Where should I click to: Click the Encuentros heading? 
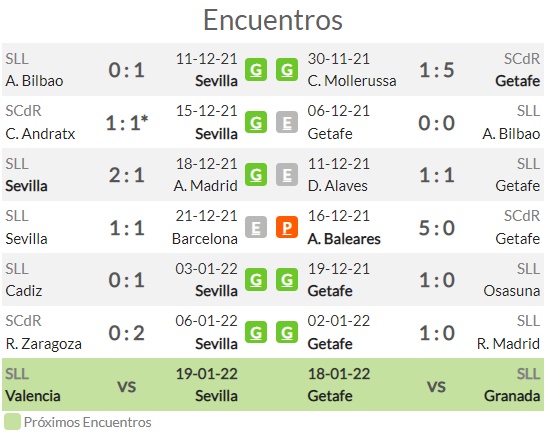(x=273, y=20)
